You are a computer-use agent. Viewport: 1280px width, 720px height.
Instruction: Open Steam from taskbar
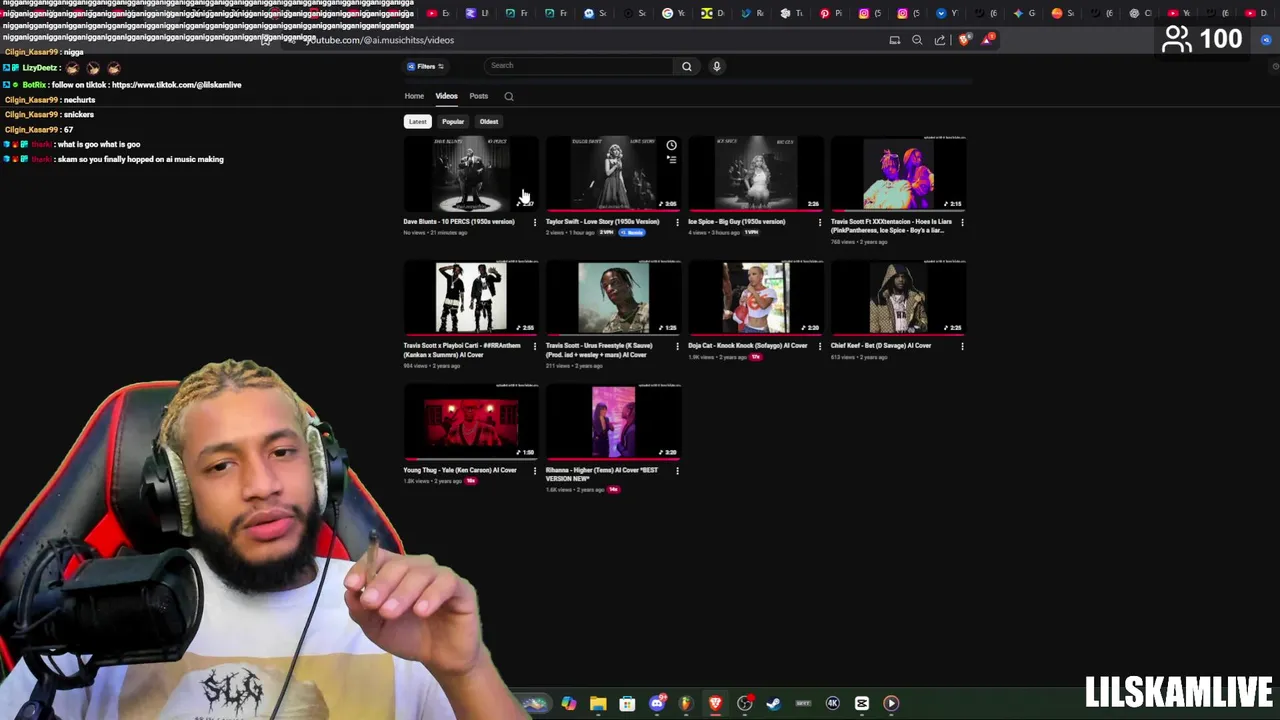[774, 704]
